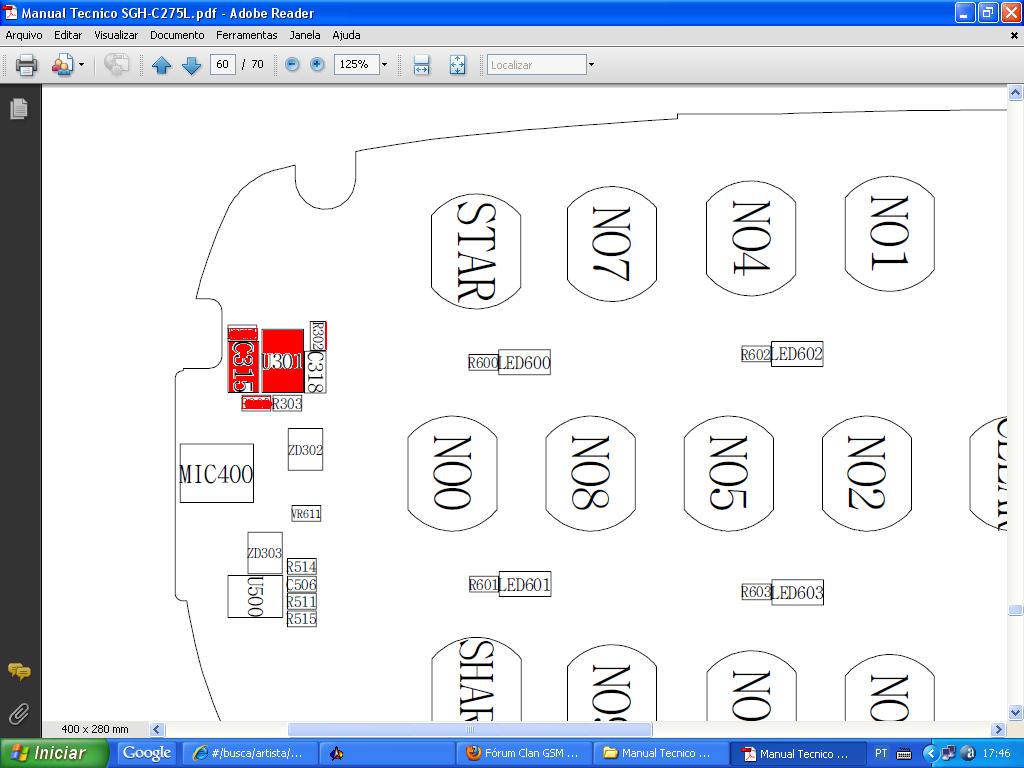Click the page number input field
1024x768 pixels.
(222, 64)
